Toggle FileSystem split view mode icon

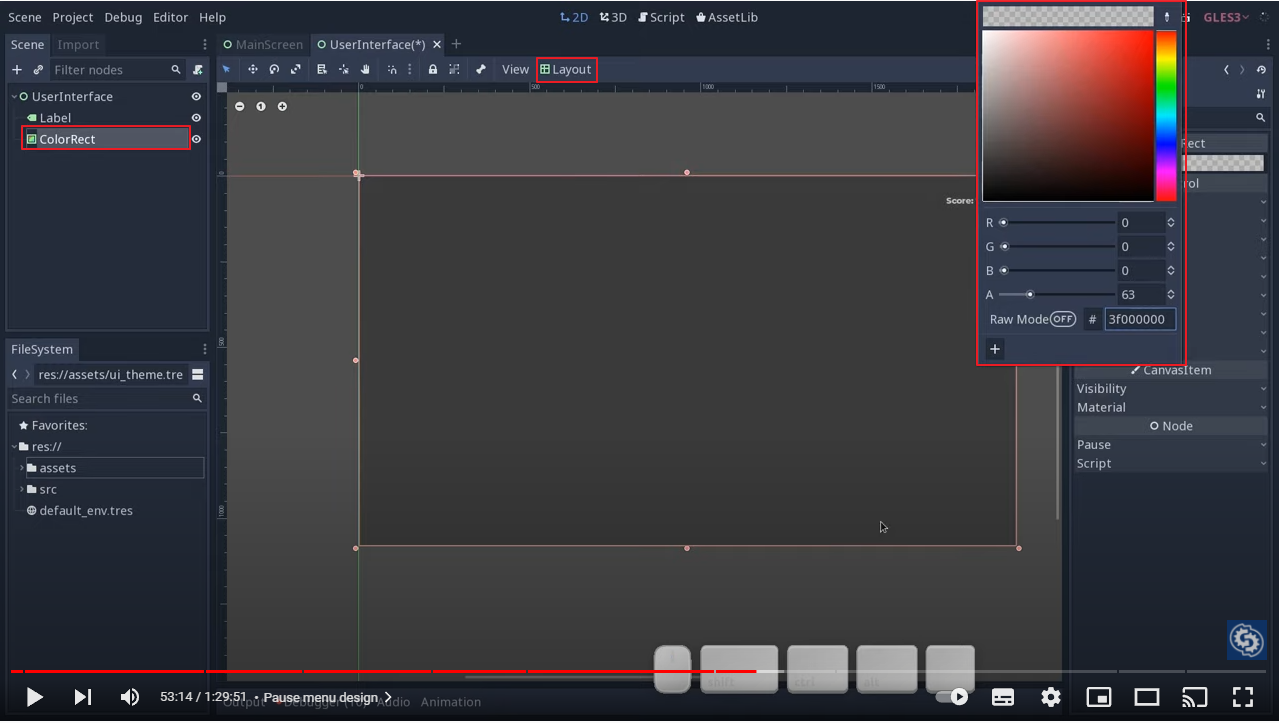197,374
